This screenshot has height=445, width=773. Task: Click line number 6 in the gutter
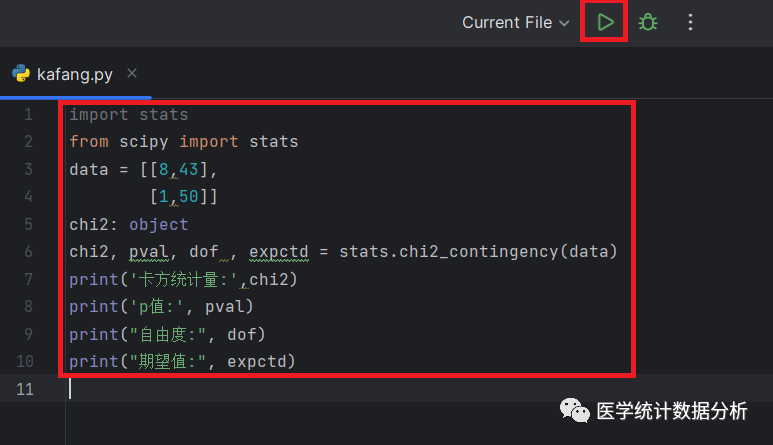click(28, 252)
